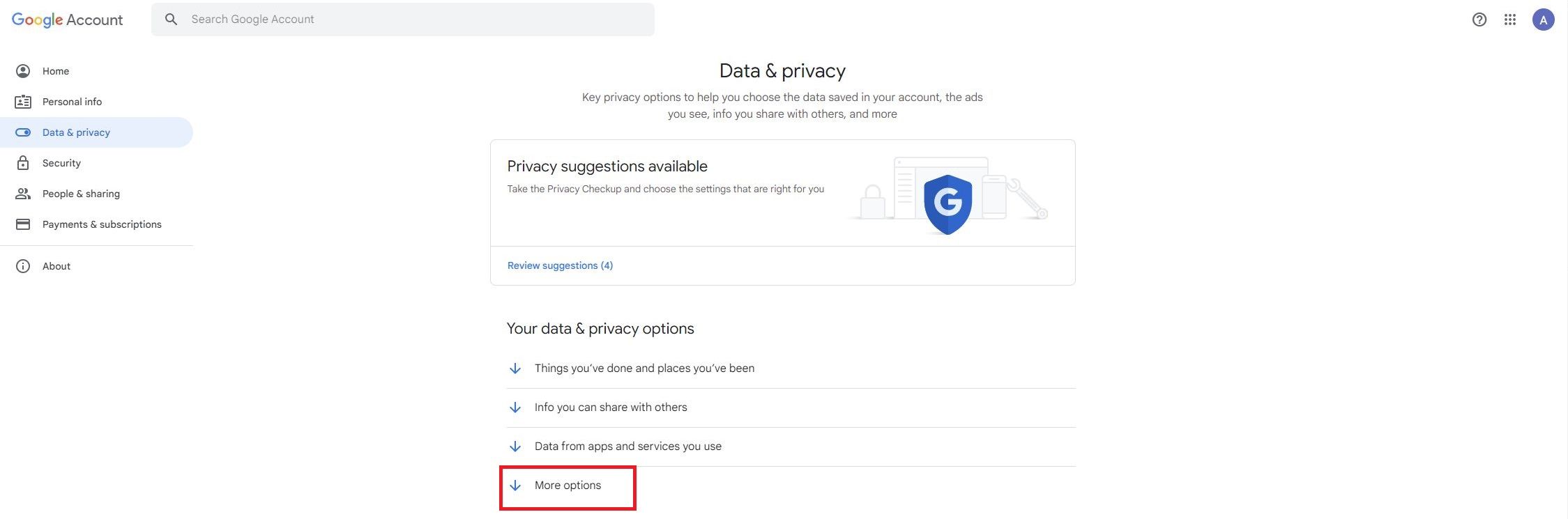Click the search magnifier icon
The image size is (1568, 519).
click(171, 19)
